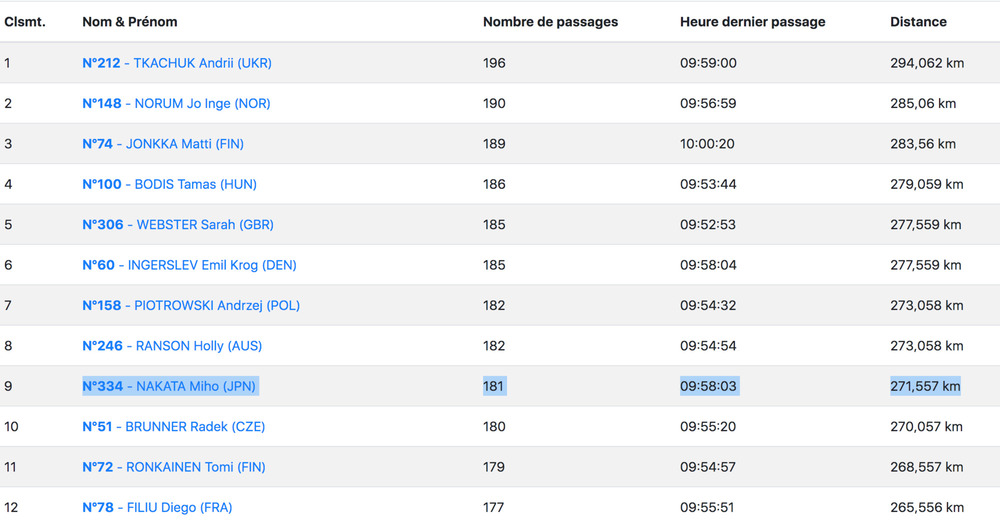
Task: Click the Nom & Prénom column header
Action: click(x=130, y=21)
